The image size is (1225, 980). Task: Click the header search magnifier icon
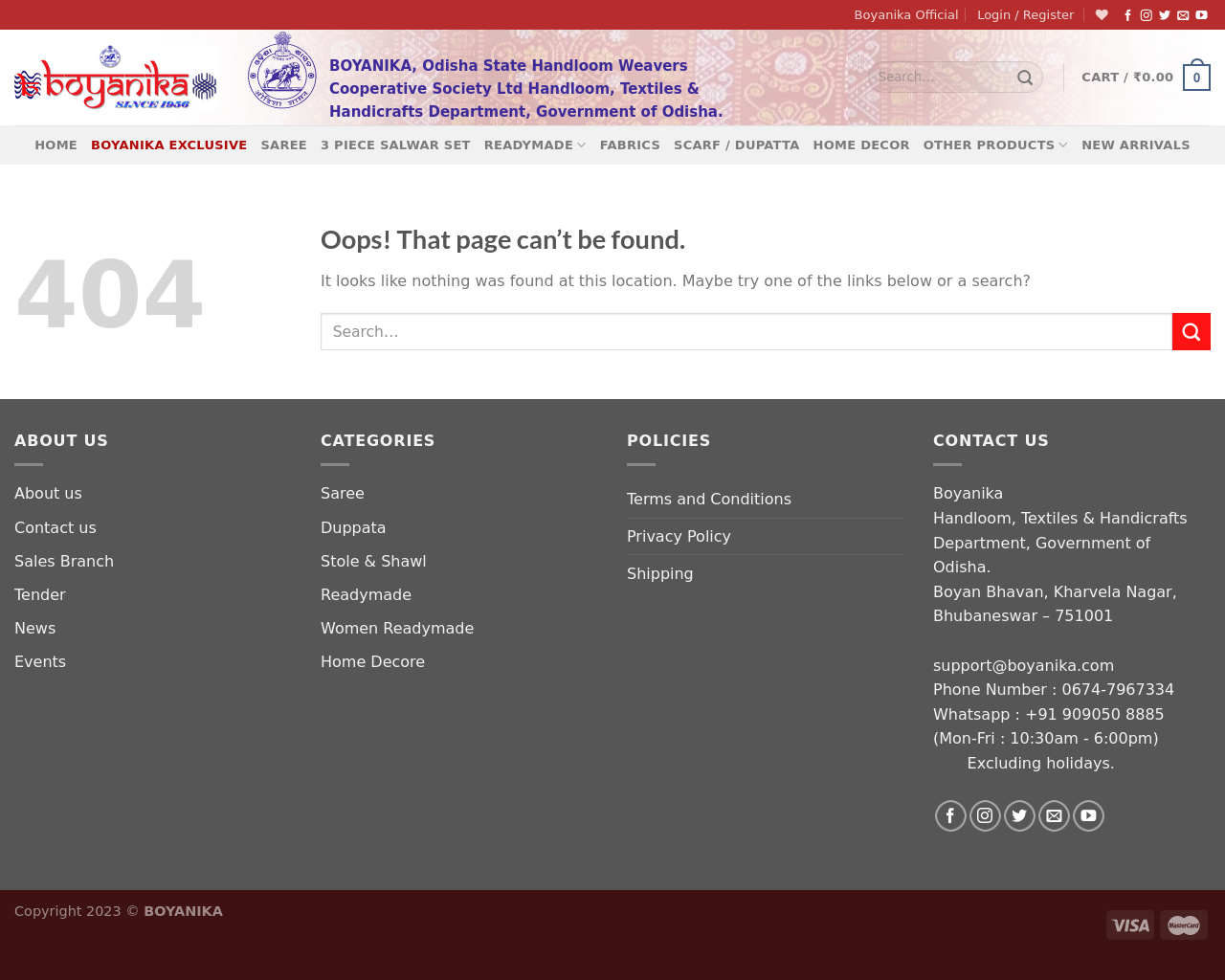[1025, 78]
